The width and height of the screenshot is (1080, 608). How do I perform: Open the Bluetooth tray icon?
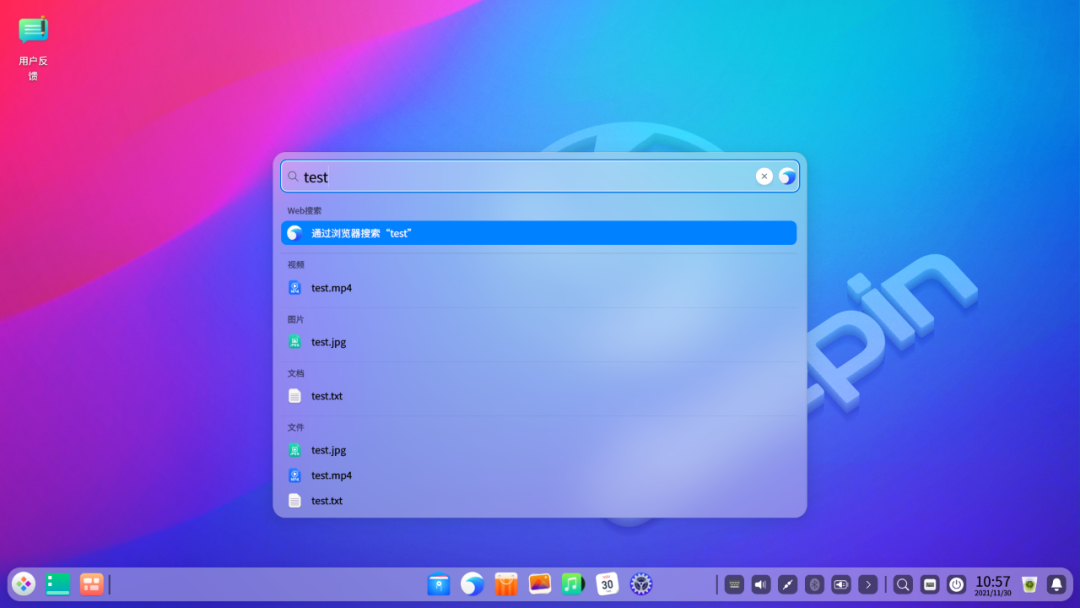[814, 584]
